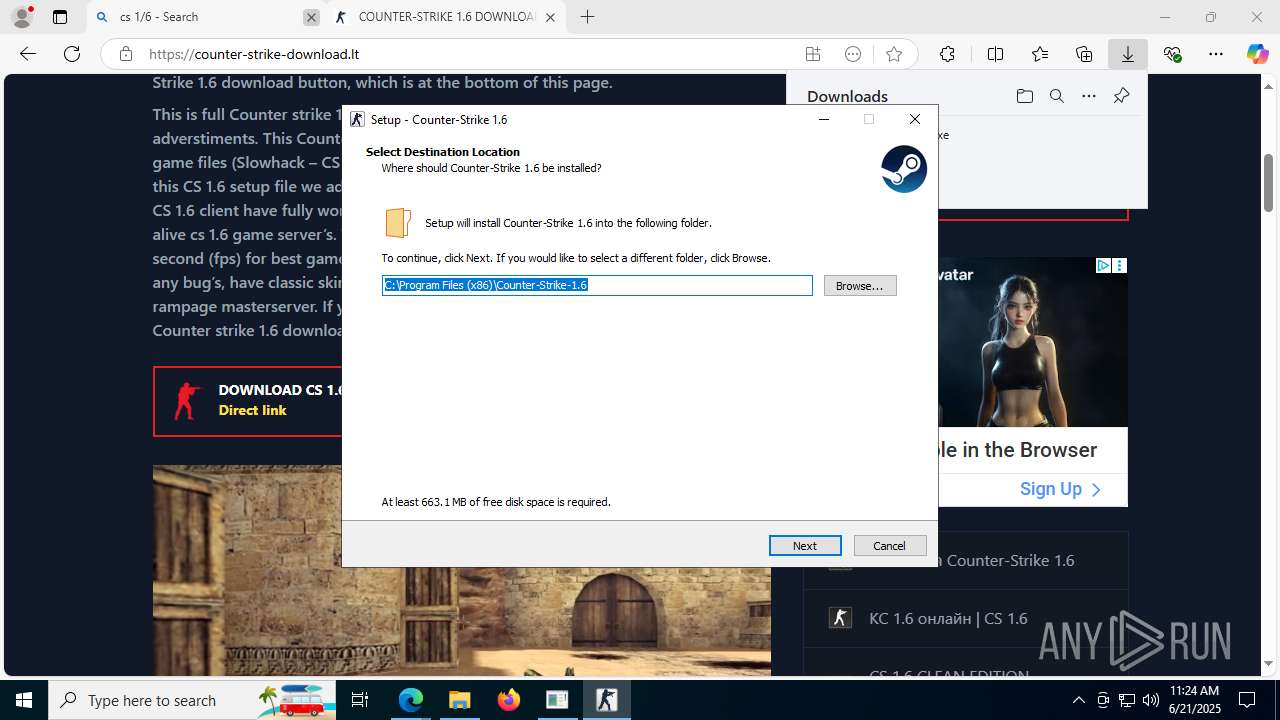Add this page to favorites
Viewport: 1280px width, 720px height.
894,54
